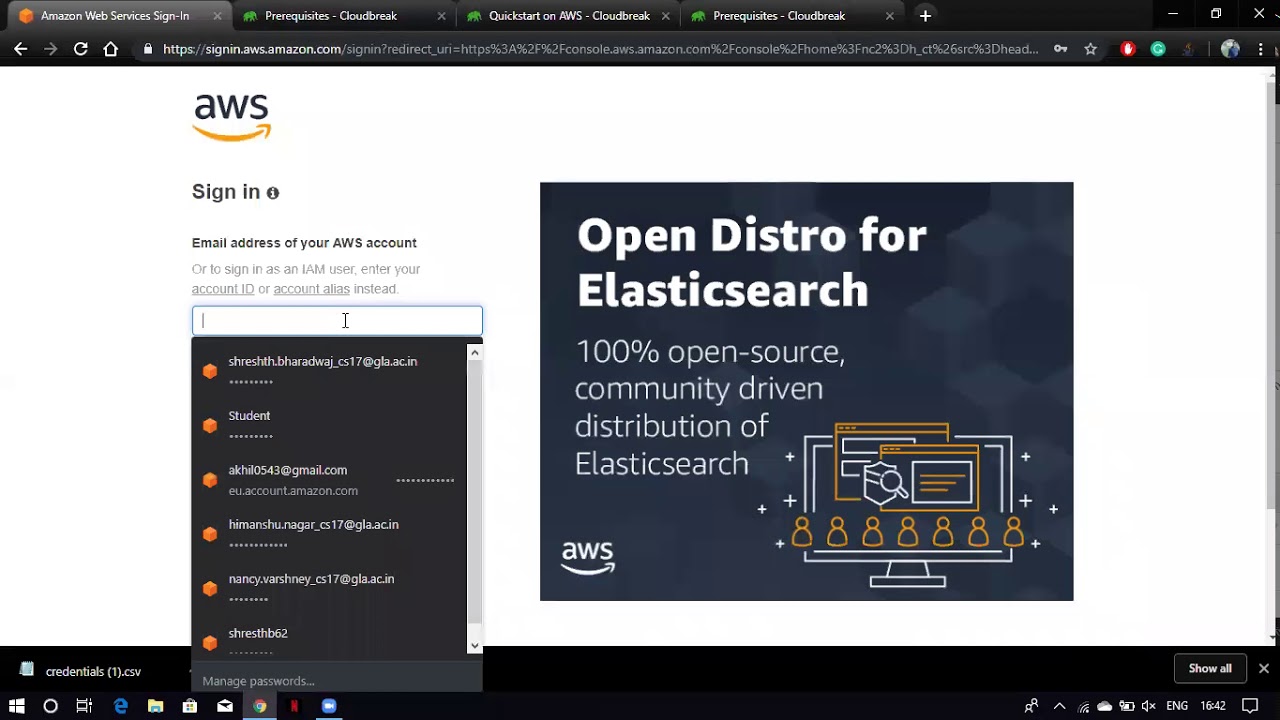Screen dimensions: 1280x720
Task: Follow the account alias link
Action: 311,289
